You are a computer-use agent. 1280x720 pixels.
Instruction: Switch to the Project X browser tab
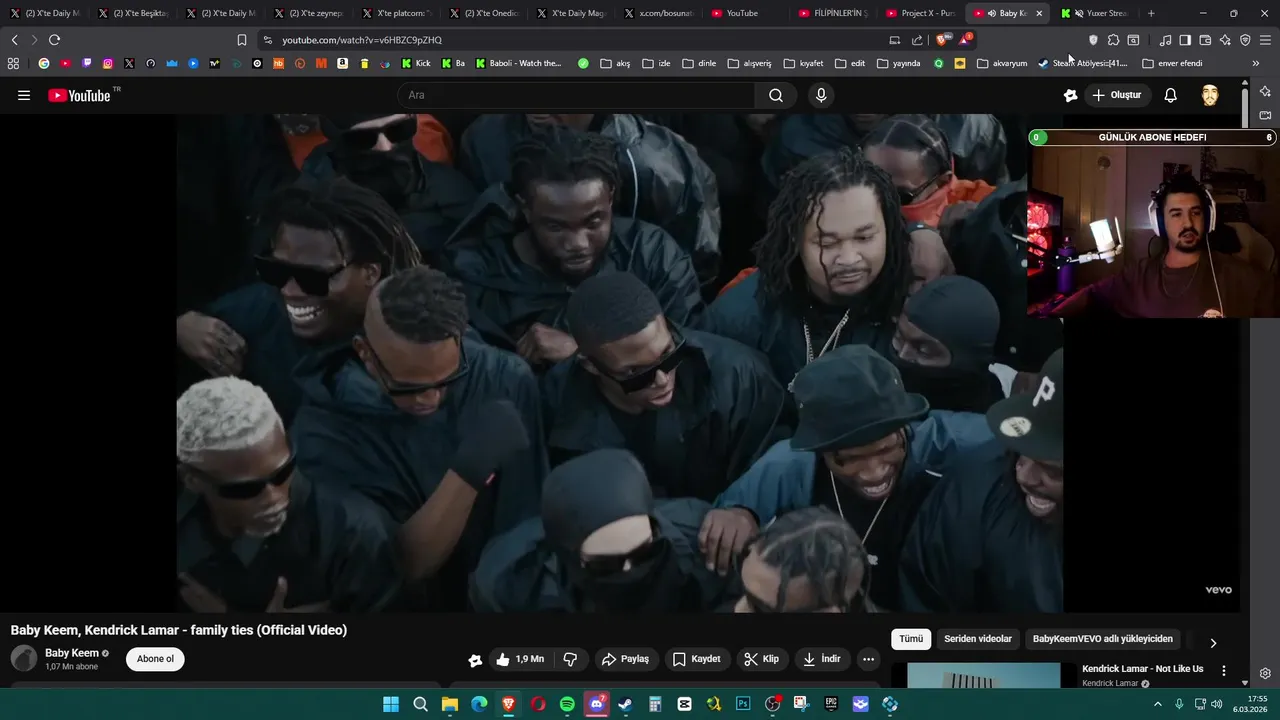[x=921, y=13]
